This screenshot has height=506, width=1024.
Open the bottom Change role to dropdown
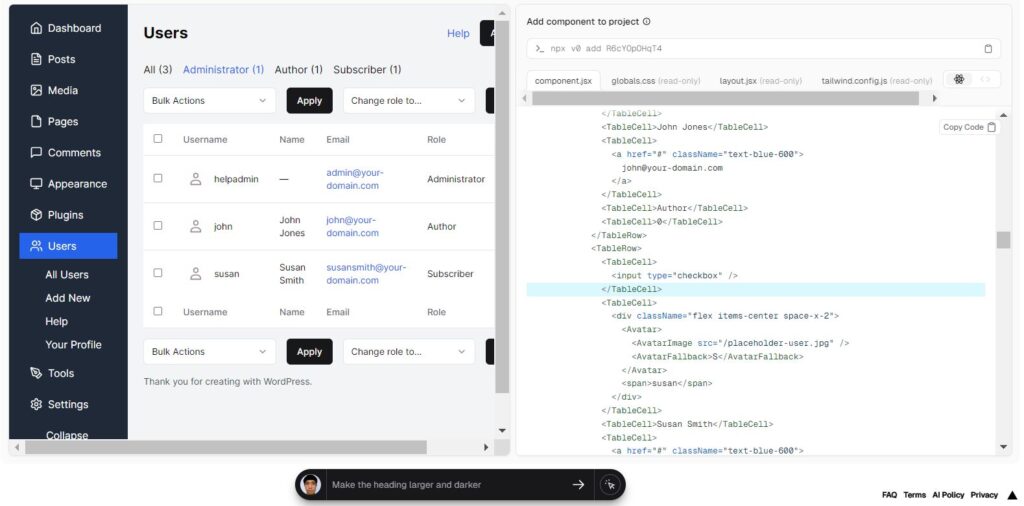click(409, 352)
